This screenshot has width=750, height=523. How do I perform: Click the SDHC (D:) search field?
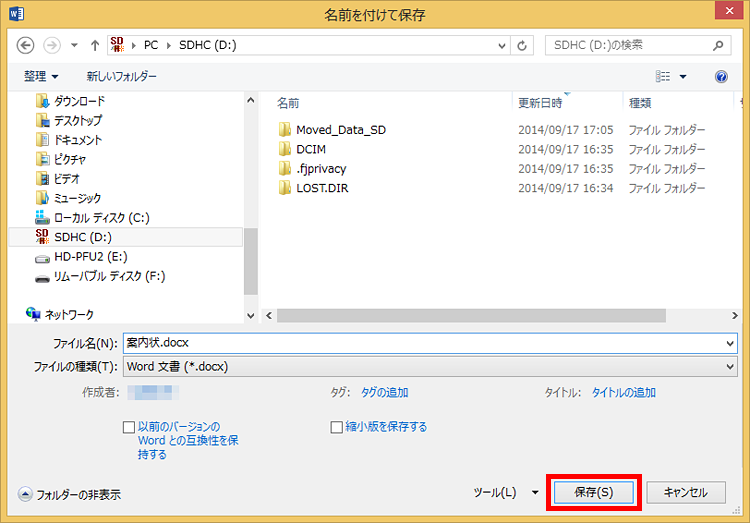point(630,46)
